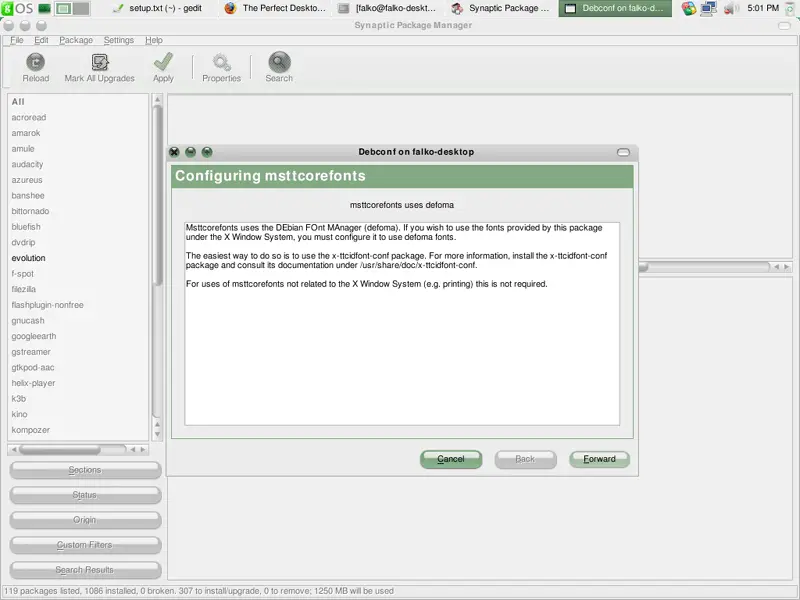Select bluefish in the list
This screenshot has height=600, width=800.
tap(78, 227)
